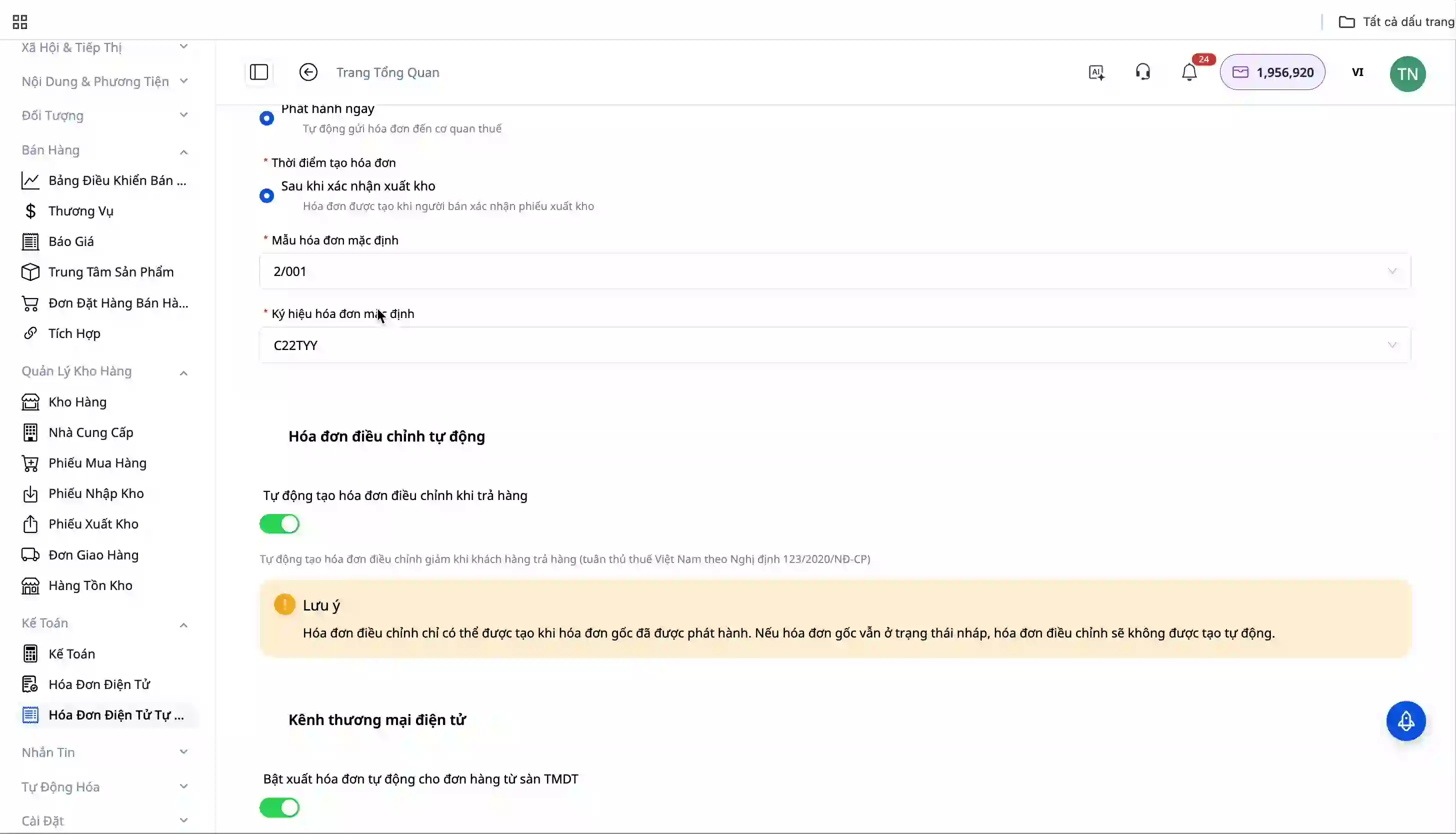Open the 'Mẫu hóa đơn mặc định' dropdown
Screen dimensions: 1456x834
coord(834,271)
